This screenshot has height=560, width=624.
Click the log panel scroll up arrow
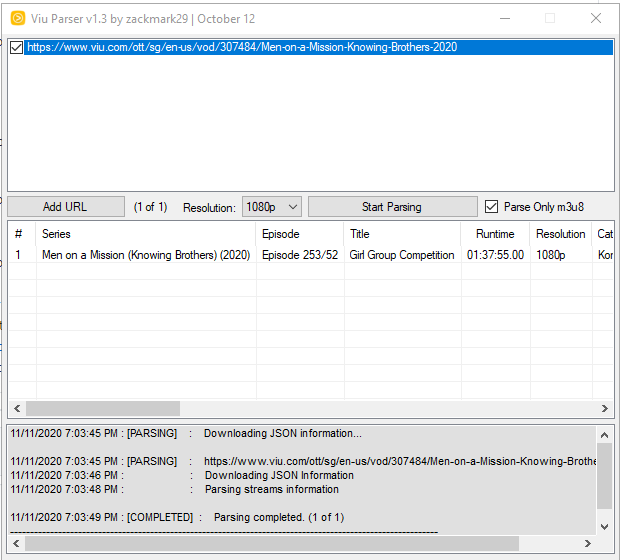pyautogui.click(x=604, y=435)
